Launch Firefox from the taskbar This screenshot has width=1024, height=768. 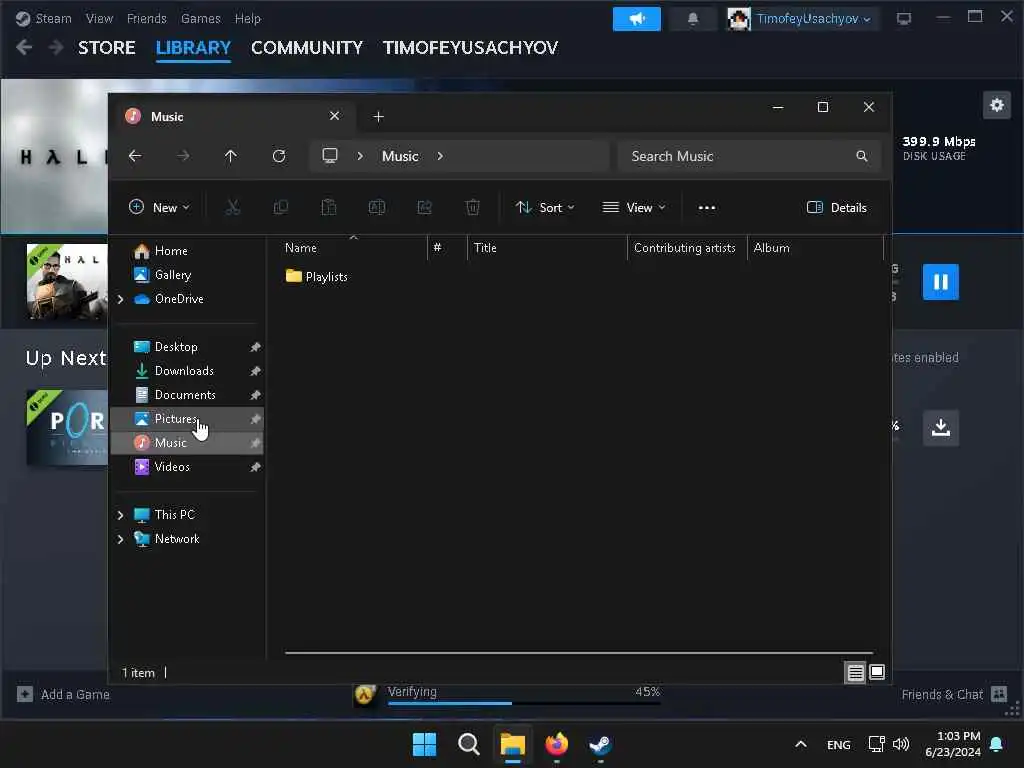pyautogui.click(x=556, y=744)
